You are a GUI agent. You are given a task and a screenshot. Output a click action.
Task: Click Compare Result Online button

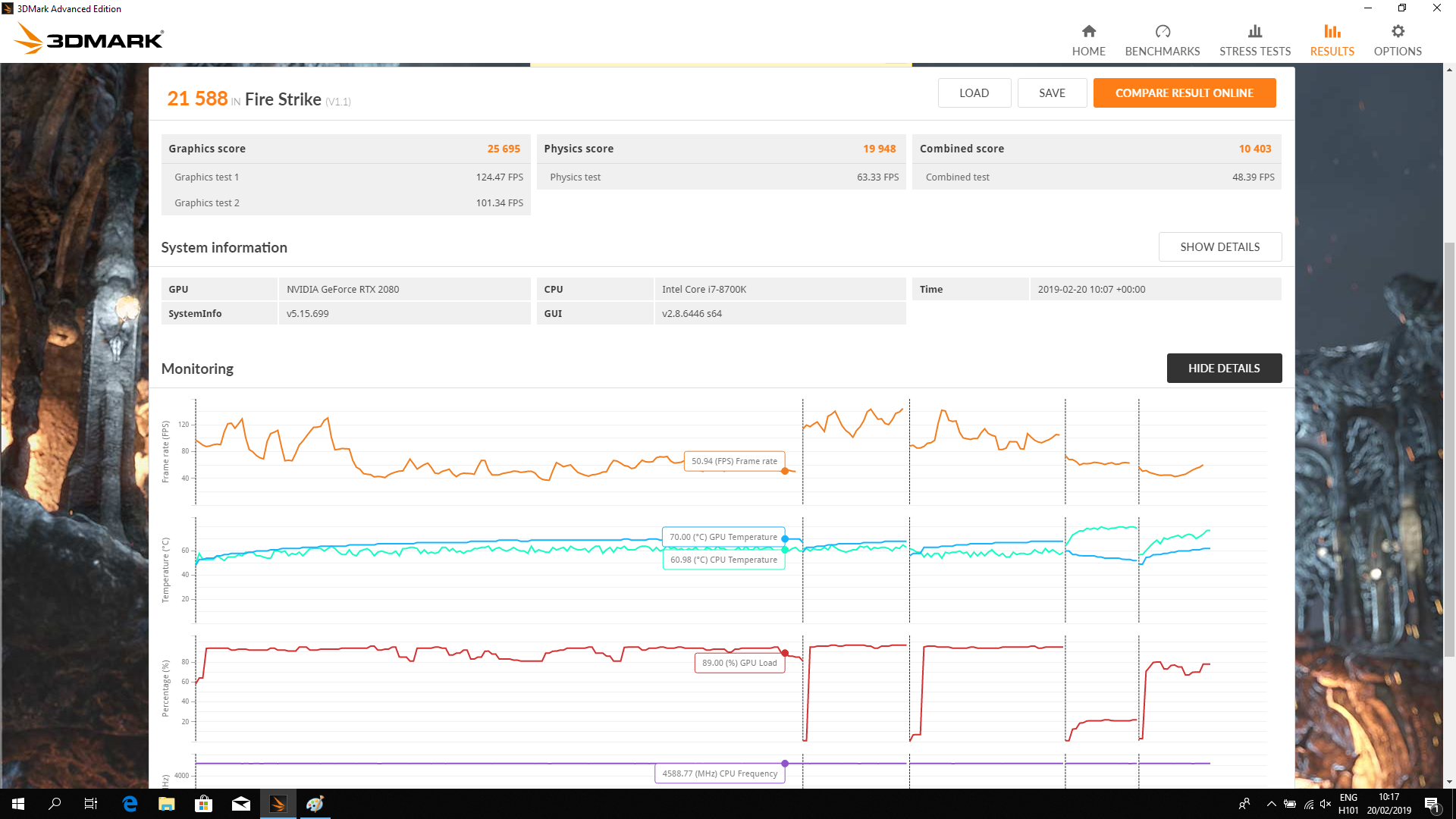pyautogui.click(x=1184, y=93)
